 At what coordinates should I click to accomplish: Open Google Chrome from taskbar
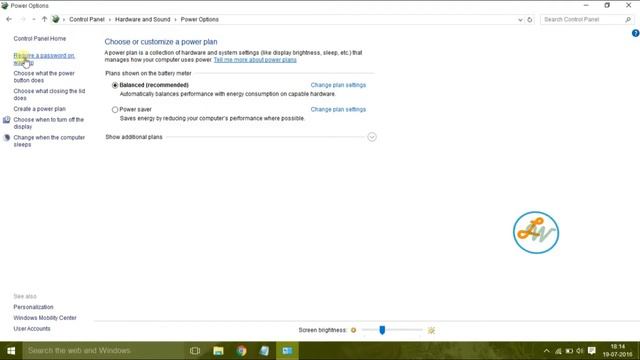coord(241,351)
